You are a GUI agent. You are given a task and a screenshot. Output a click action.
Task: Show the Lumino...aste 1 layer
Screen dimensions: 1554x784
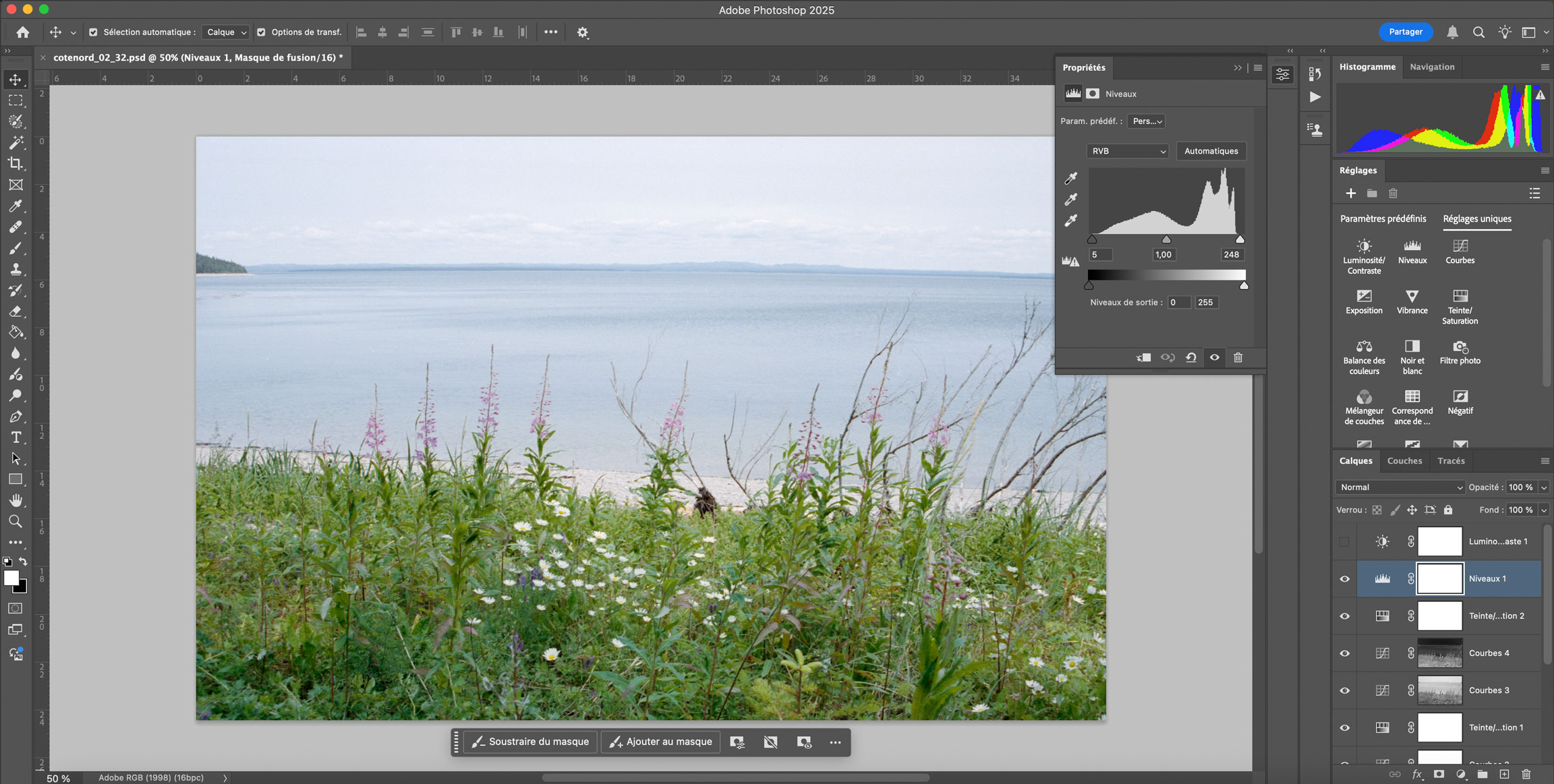point(1344,541)
